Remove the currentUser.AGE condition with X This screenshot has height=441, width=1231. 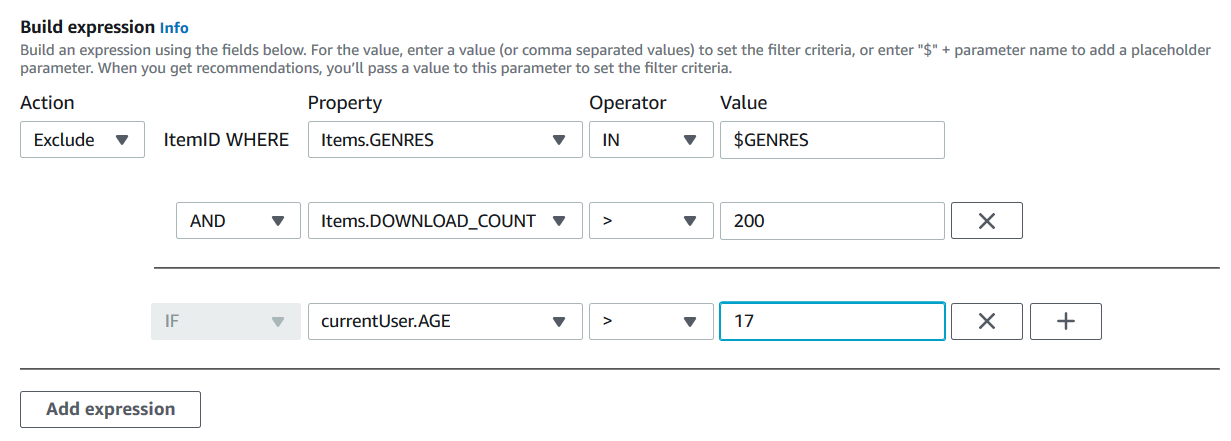coord(986,322)
